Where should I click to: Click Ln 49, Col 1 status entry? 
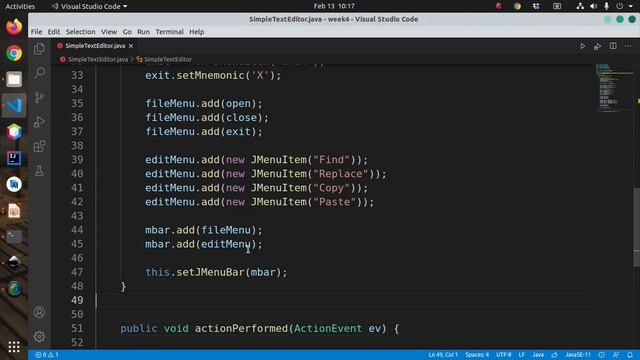click(x=443, y=355)
